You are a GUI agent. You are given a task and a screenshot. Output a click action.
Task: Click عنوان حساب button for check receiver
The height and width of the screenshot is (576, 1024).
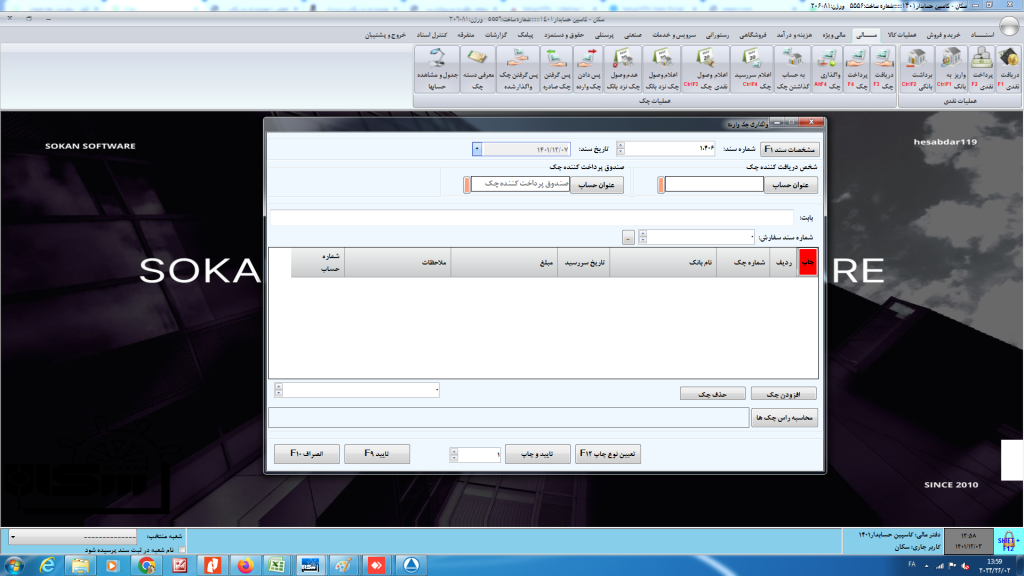click(791, 185)
